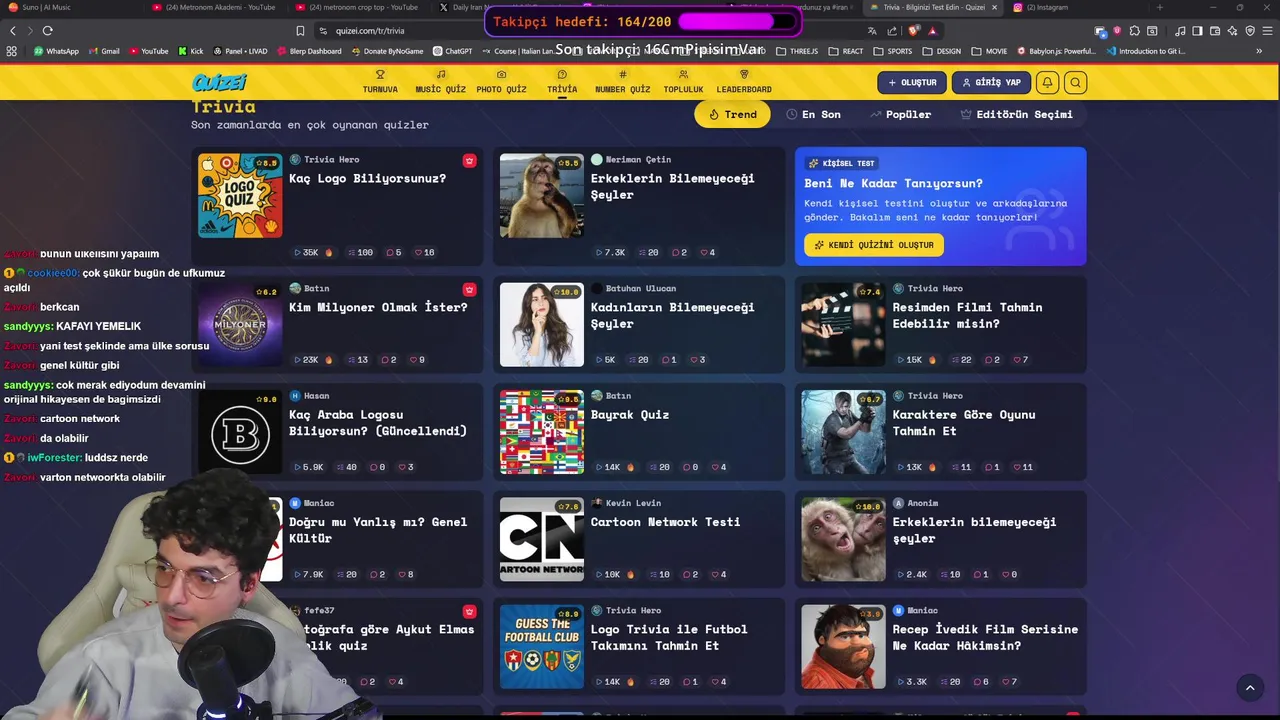This screenshot has height=720, width=1280.
Task: Click the Giriş Yap button
Action: coord(991,83)
